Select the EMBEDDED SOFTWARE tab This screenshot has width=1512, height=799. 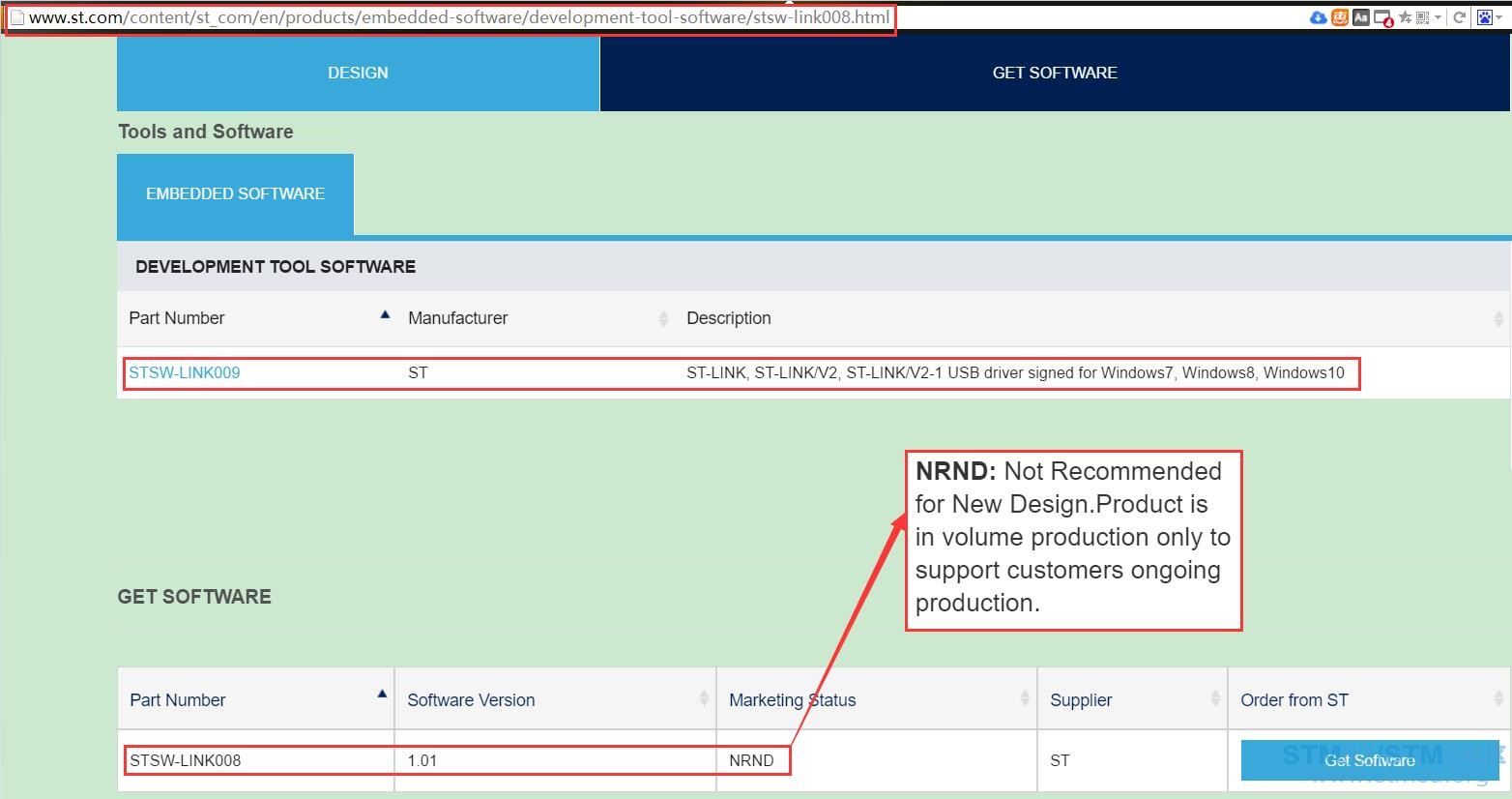tap(235, 193)
